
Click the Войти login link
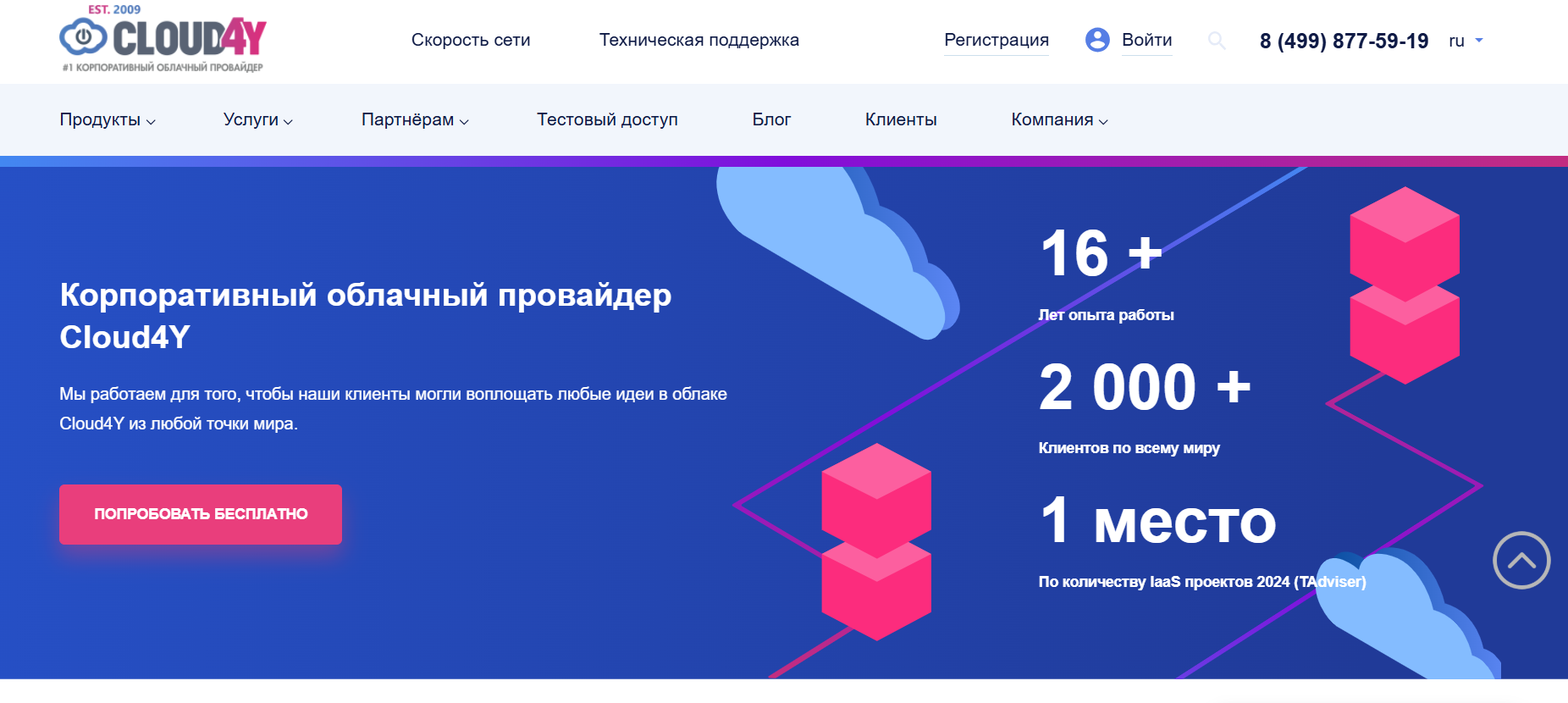[1146, 40]
